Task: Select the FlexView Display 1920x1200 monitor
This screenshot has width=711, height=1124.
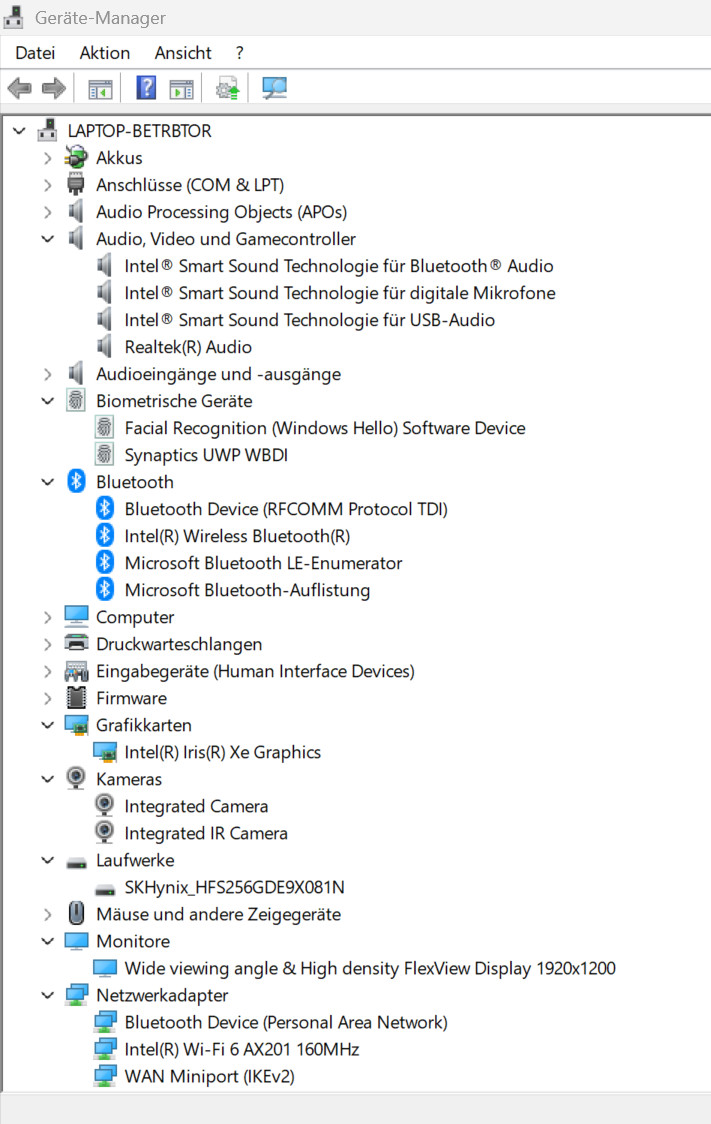Action: click(x=370, y=968)
